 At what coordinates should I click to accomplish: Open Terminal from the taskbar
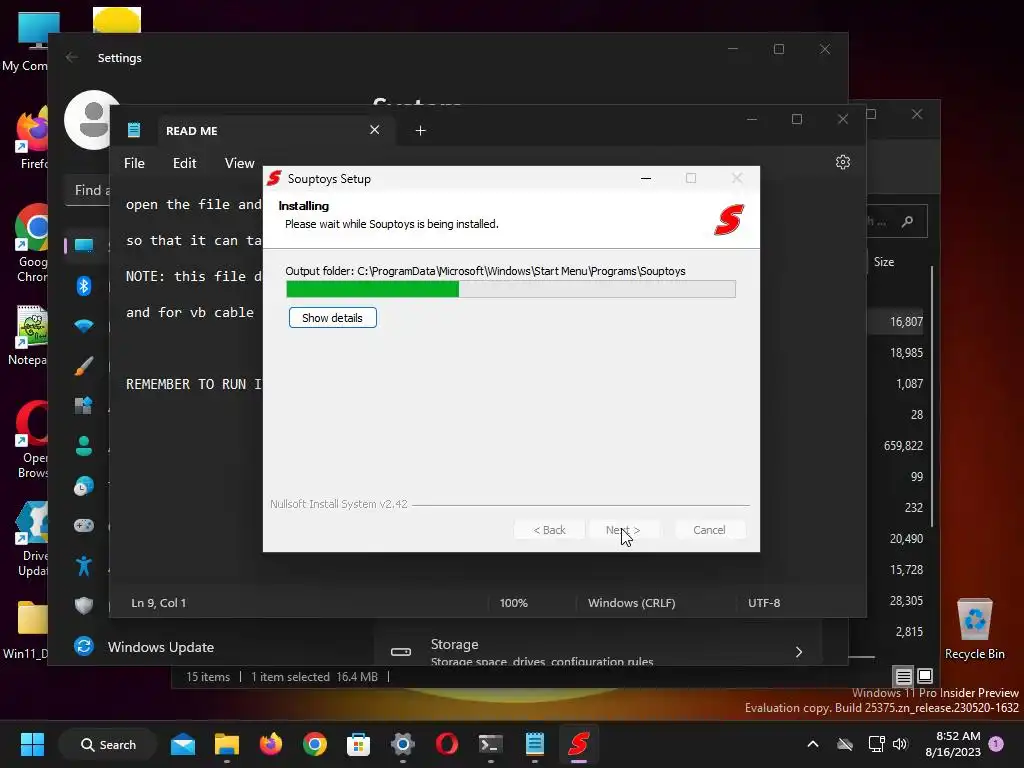pos(490,744)
